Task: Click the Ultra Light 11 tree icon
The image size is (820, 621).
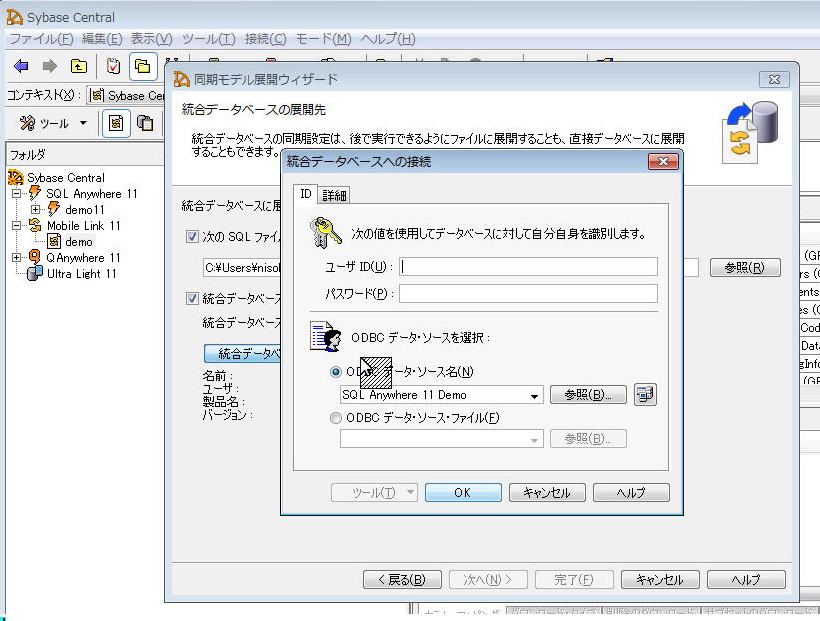Action: point(35,274)
